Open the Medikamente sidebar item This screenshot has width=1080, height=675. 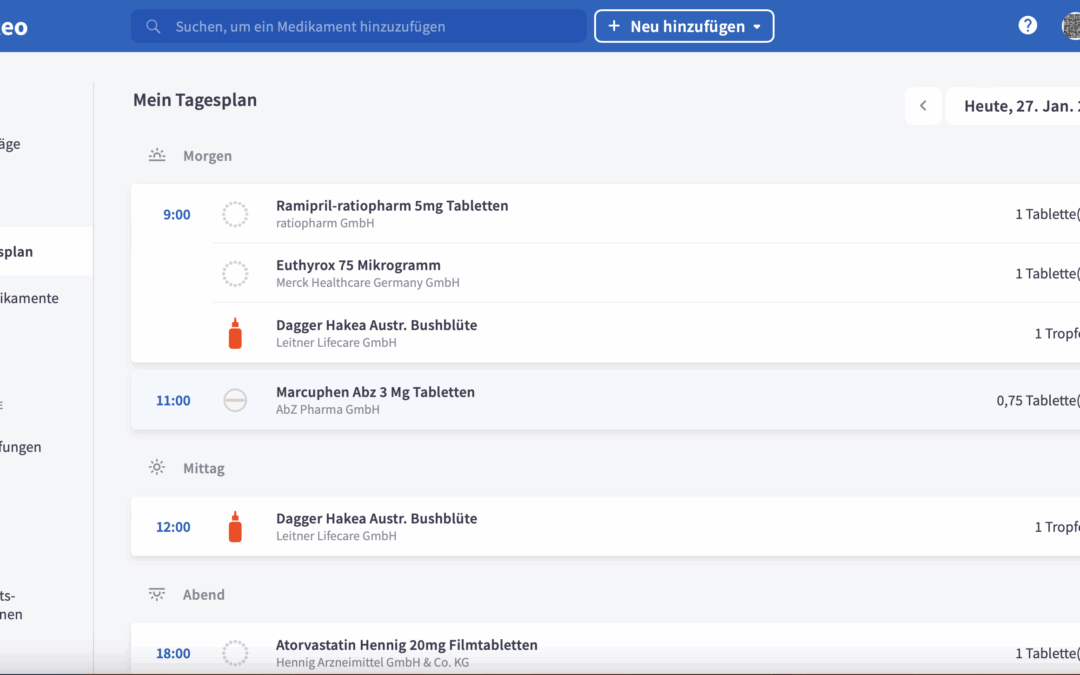(x=30, y=298)
